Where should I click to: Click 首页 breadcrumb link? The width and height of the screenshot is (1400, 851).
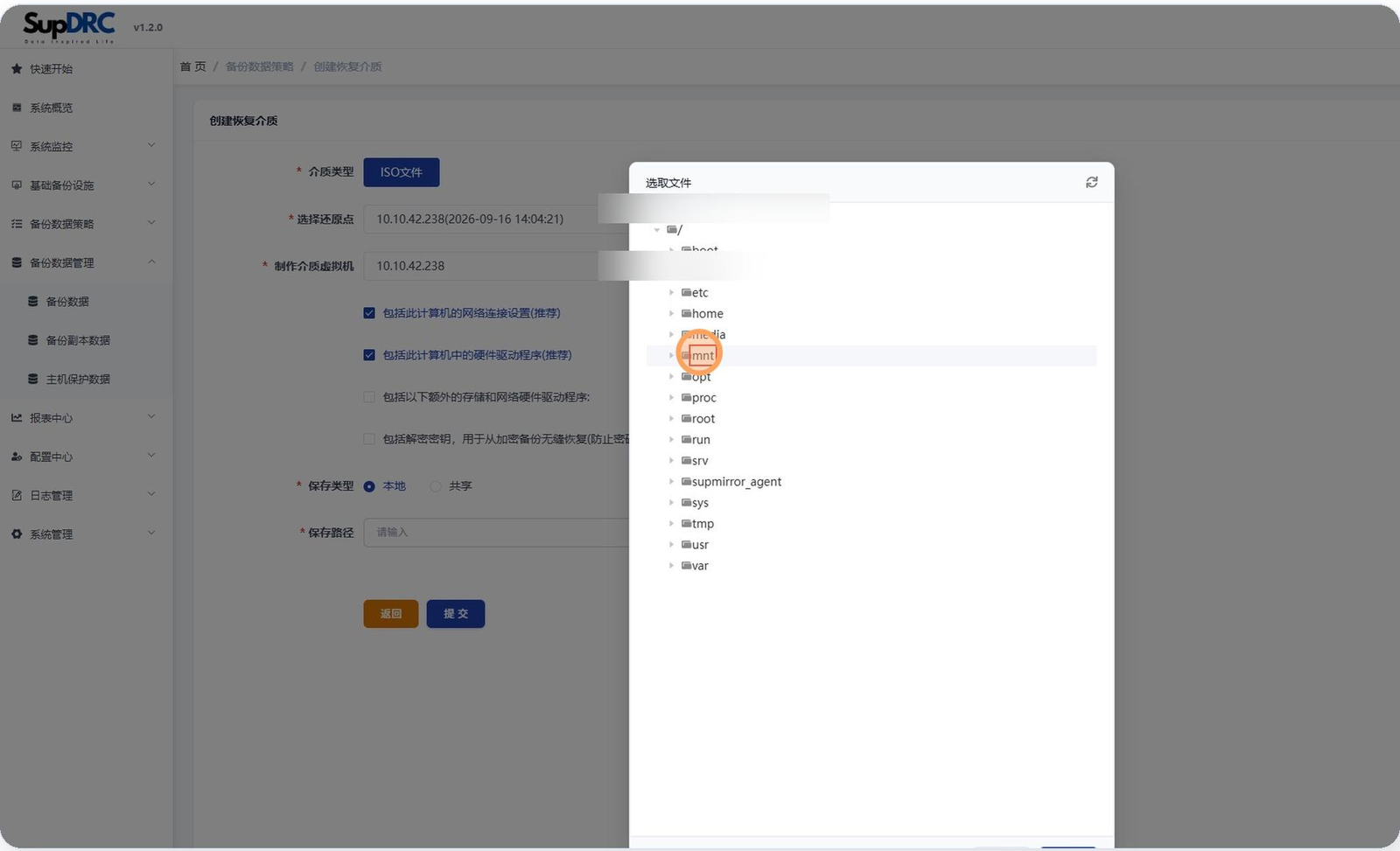192,66
